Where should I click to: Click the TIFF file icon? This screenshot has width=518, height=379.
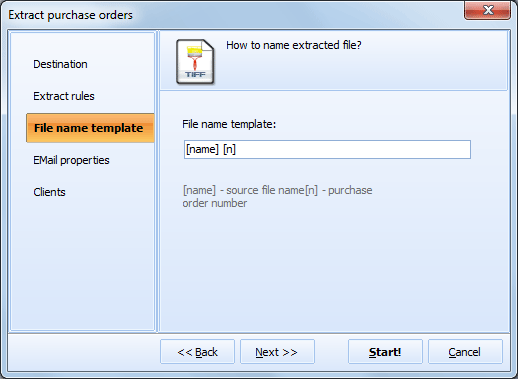coord(195,62)
